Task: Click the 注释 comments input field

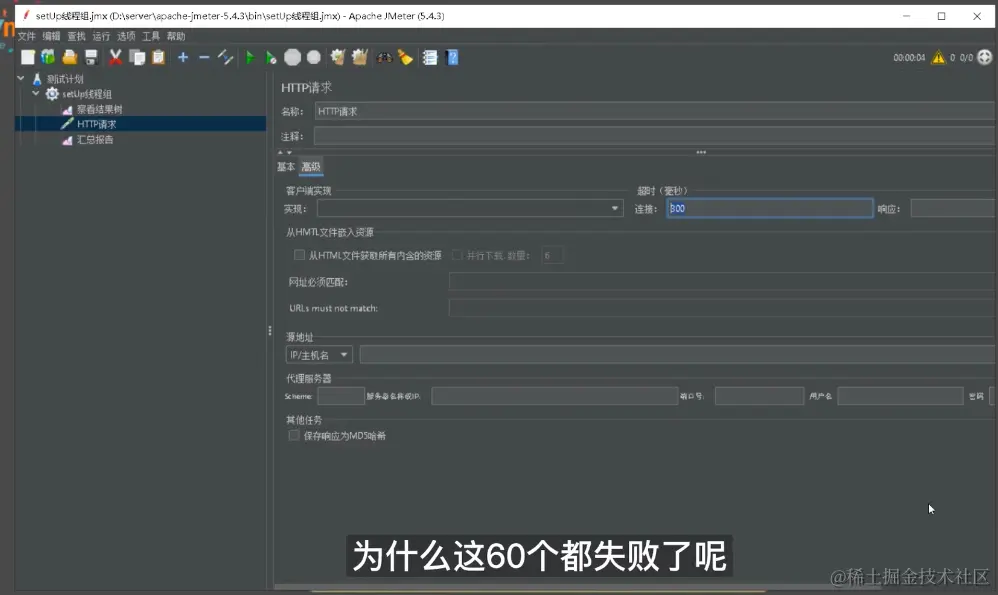Action: [656, 136]
